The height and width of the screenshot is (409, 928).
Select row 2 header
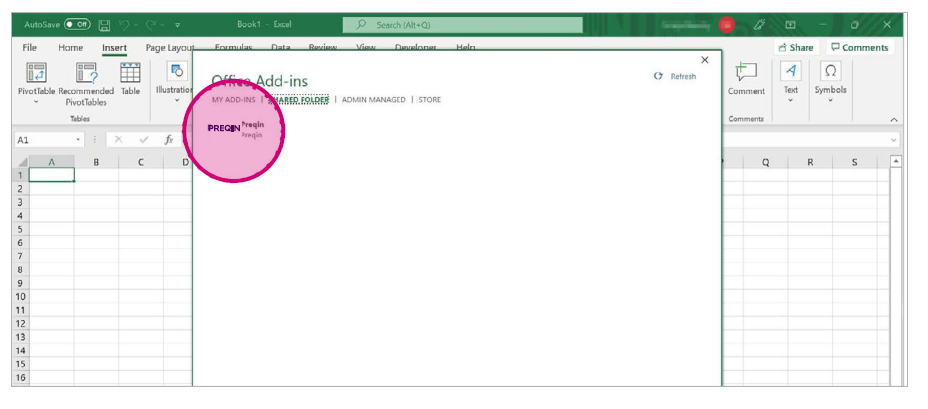coord(20,188)
